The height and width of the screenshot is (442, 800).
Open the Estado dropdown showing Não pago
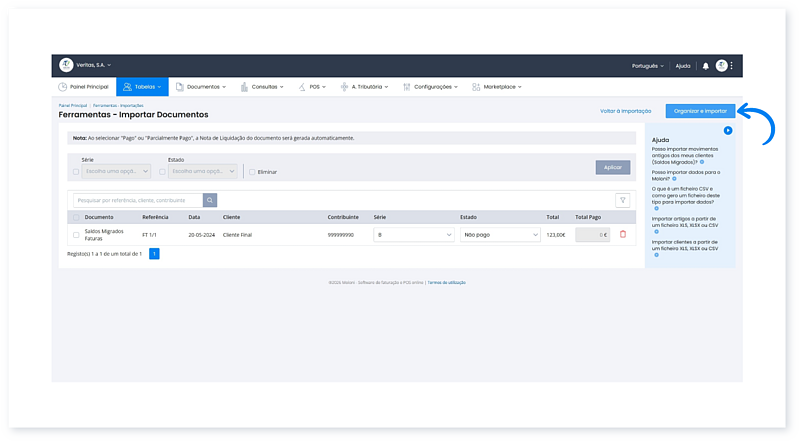(499, 235)
